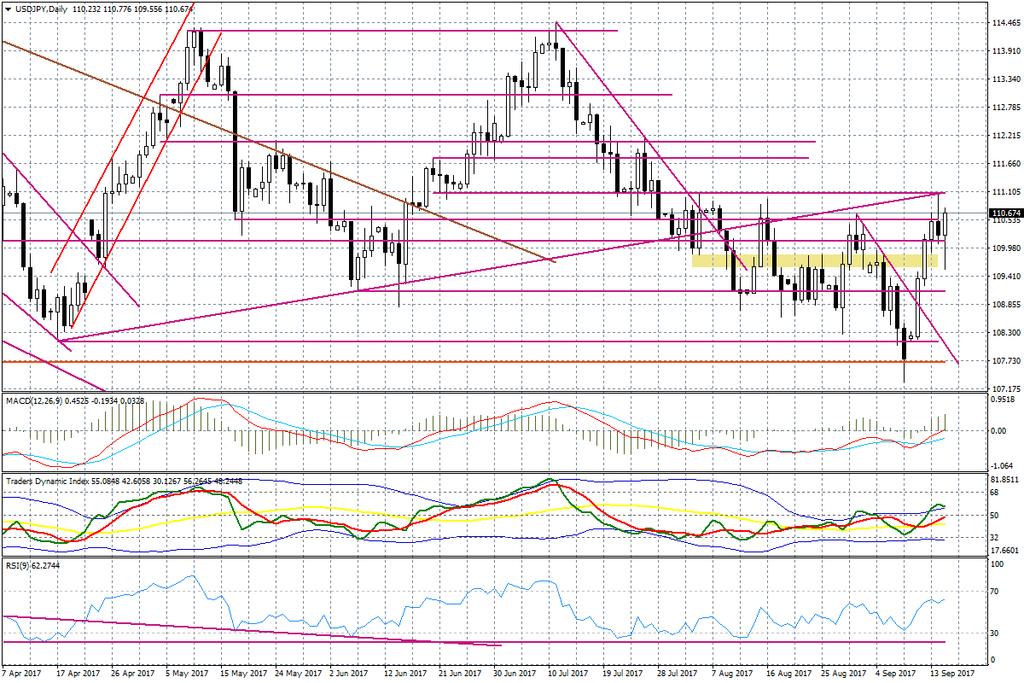Click the 7 Apr 2017 date label

tap(22, 673)
